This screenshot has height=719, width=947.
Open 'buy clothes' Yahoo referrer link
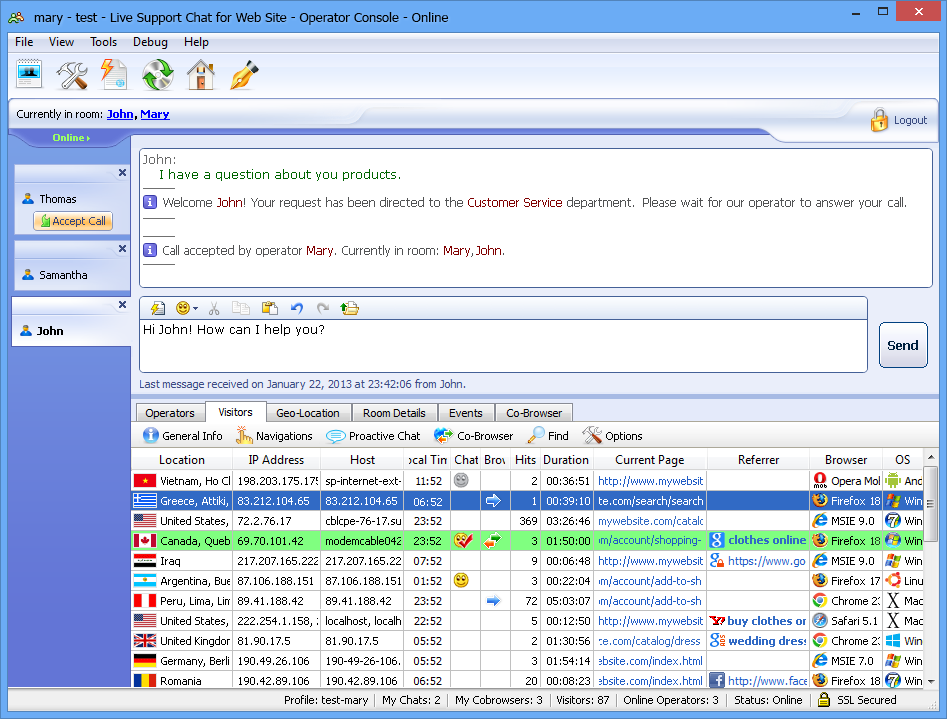[x=766, y=621]
